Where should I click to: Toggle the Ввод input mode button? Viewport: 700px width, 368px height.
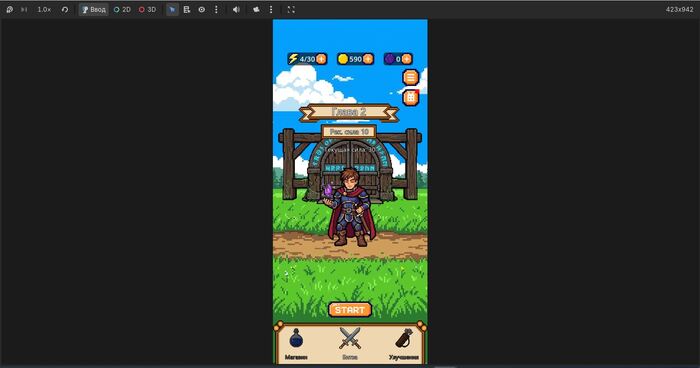94,9
